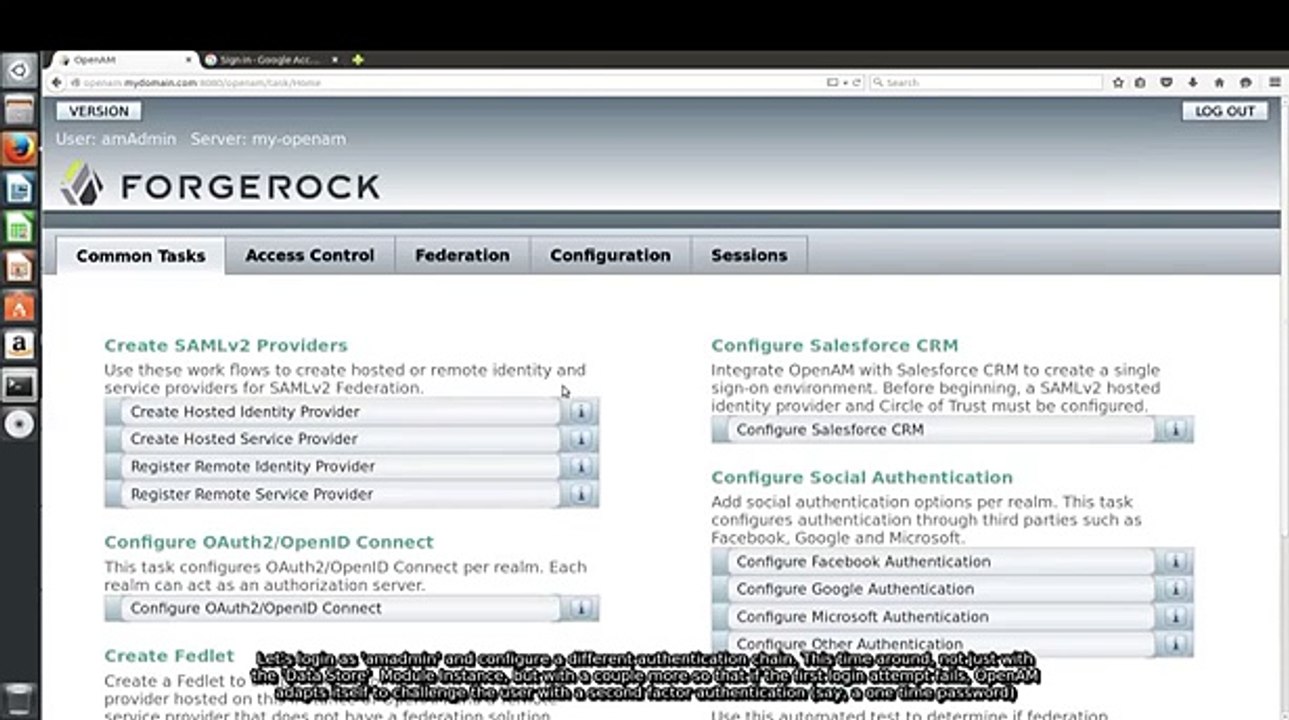Open the Sessions tab

tap(749, 256)
